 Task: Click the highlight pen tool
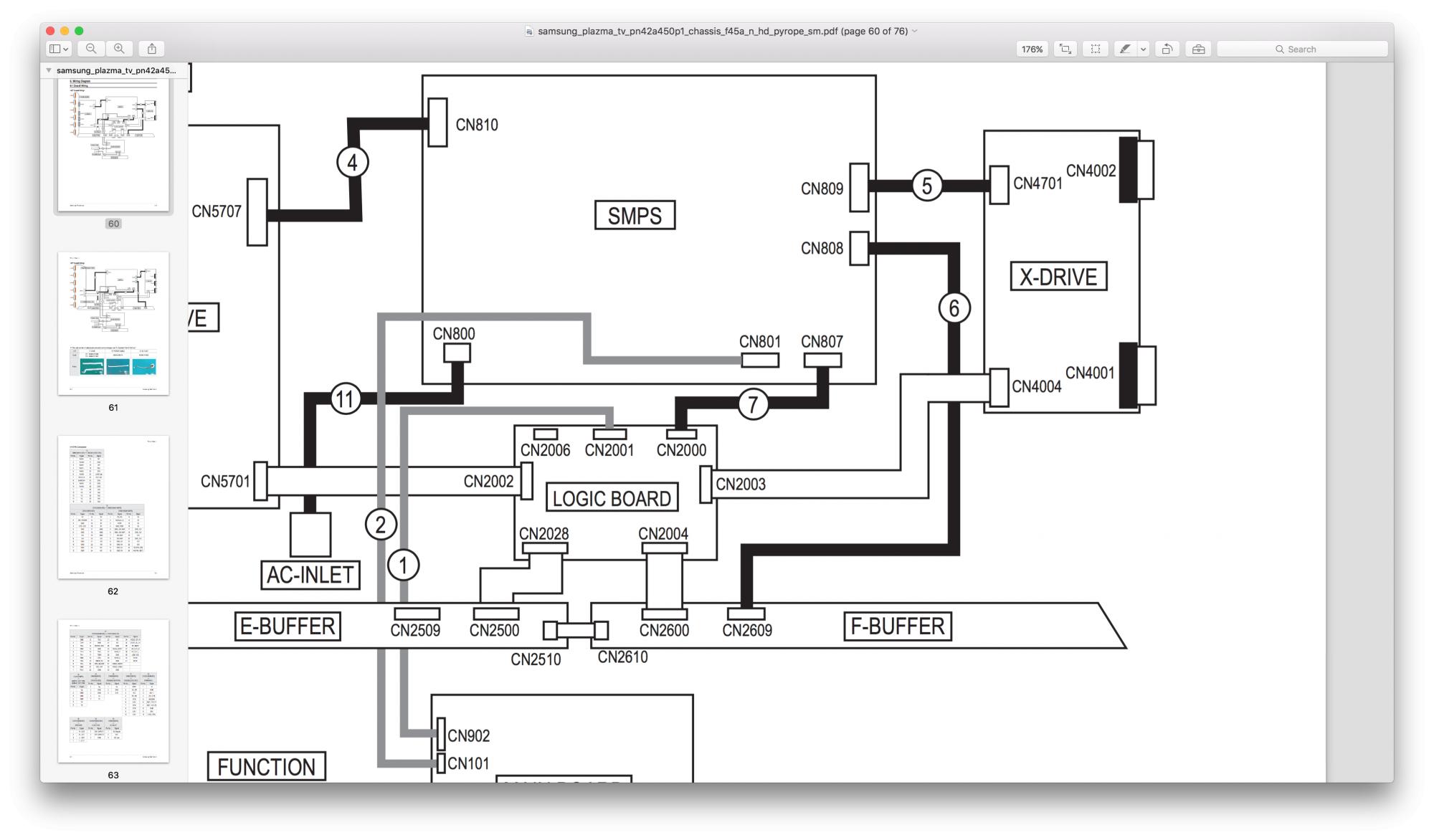click(1125, 49)
